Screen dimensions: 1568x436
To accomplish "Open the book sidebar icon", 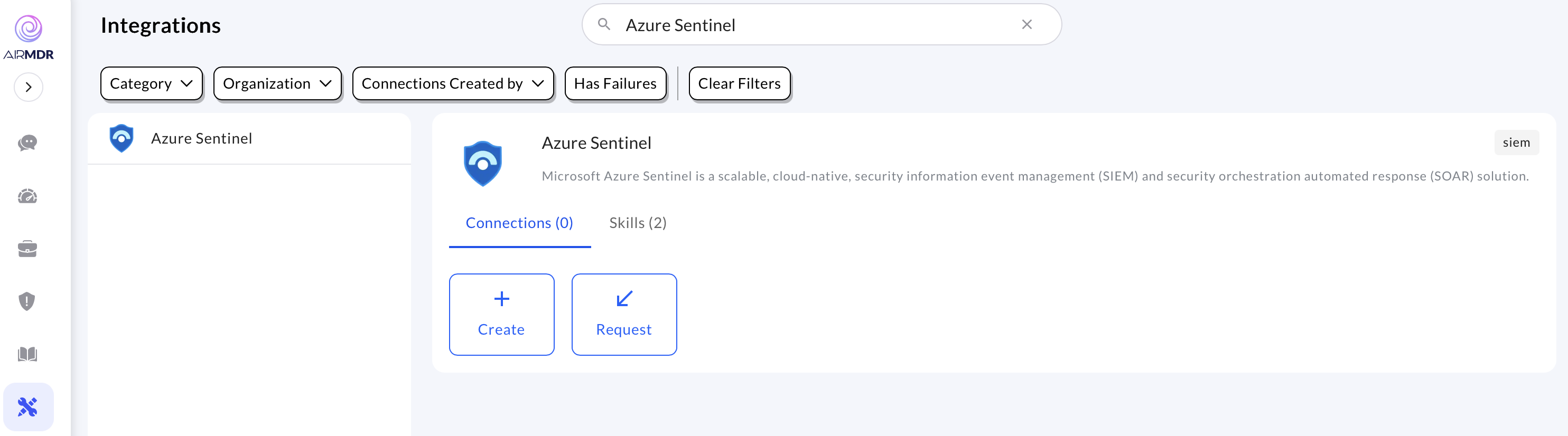I will click(x=27, y=354).
